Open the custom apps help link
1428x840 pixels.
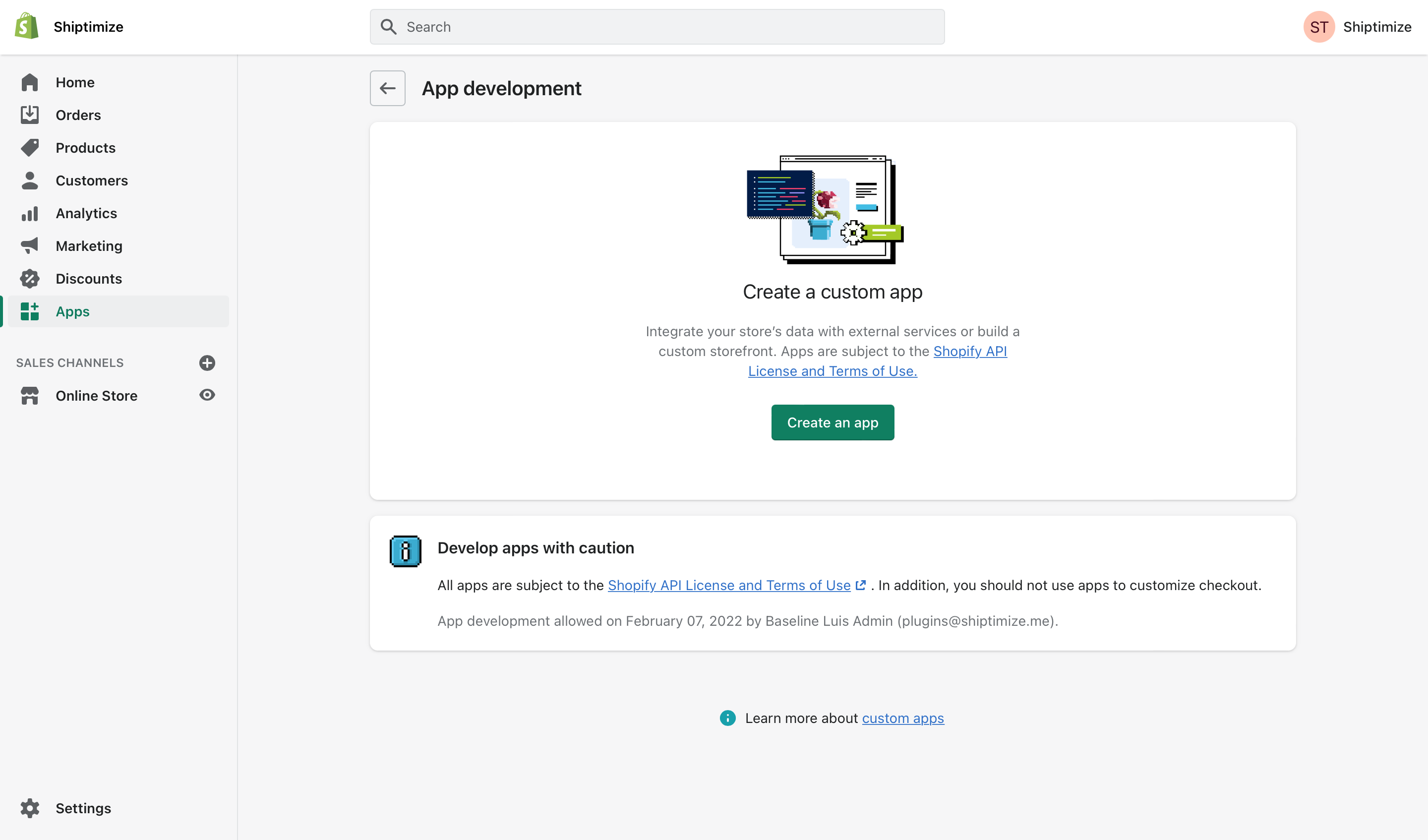click(x=903, y=718)
